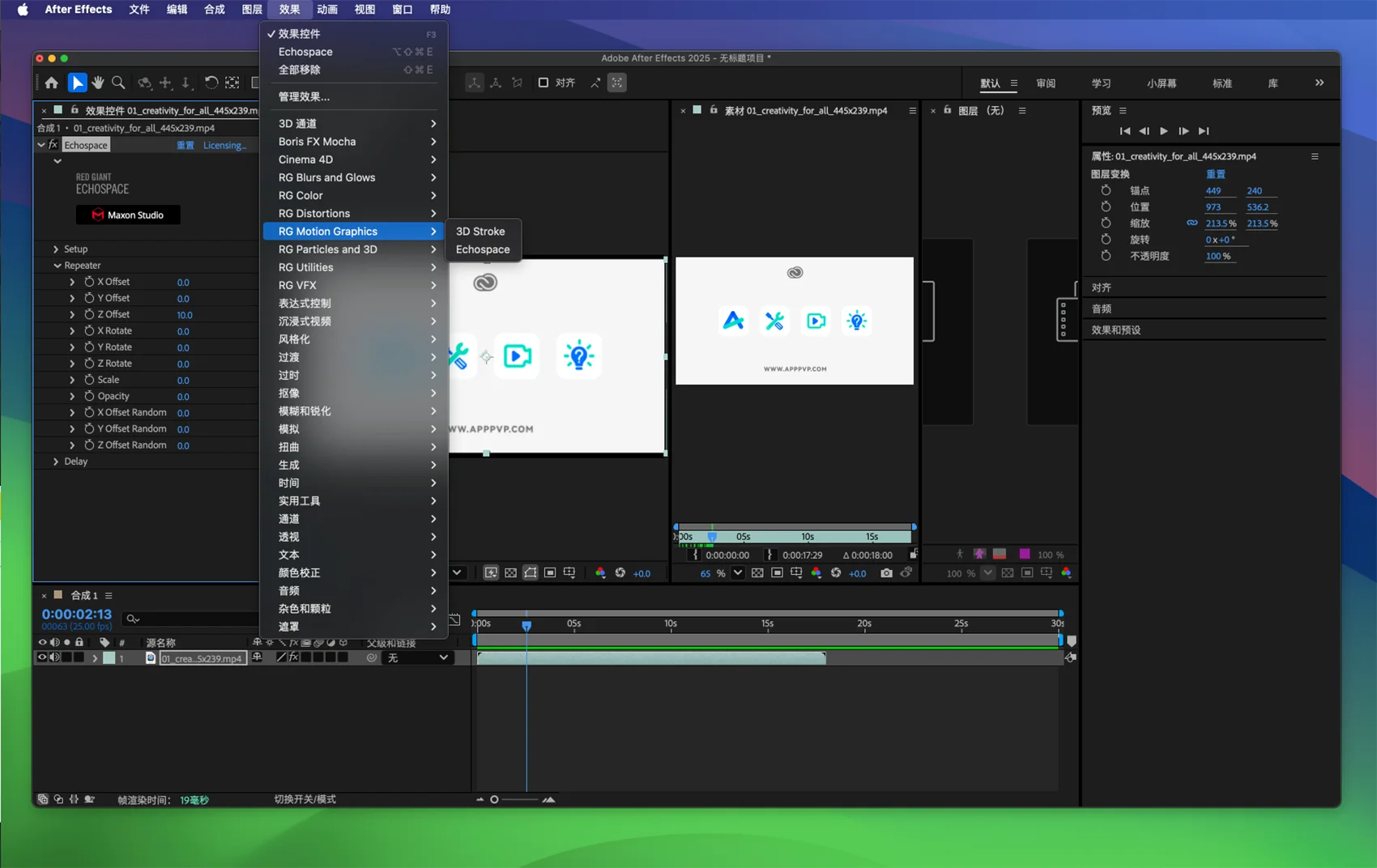The width and height of the screenshot is (1377, 868).
Task: Open RG Particles and 3D submenu
Action: [x=355, y=249]
